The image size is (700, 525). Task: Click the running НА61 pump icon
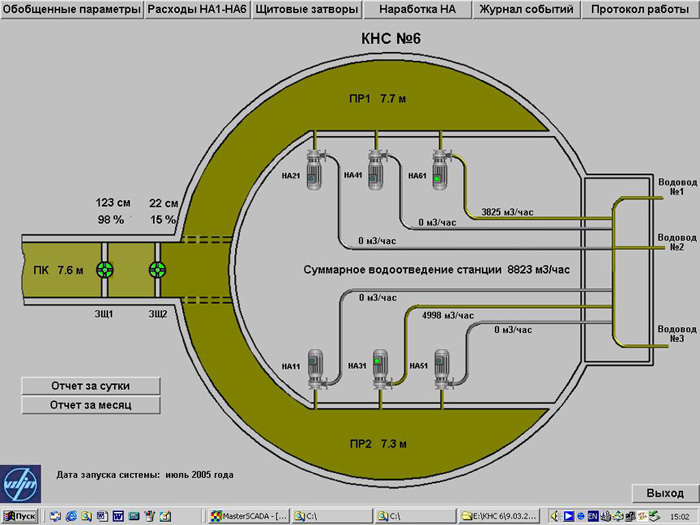[x=441, y=170]
